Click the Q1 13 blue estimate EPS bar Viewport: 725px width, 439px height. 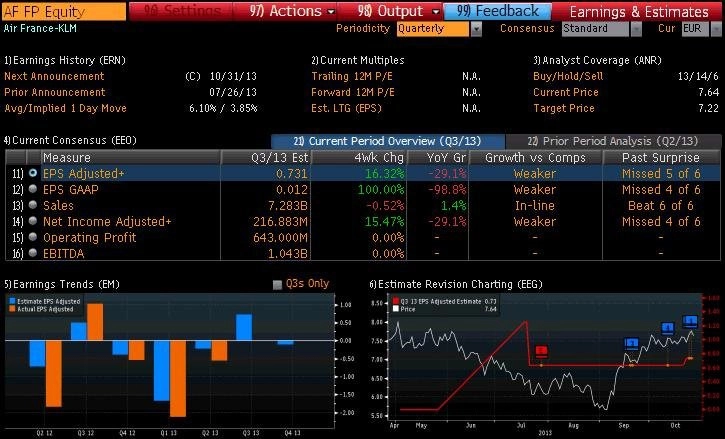162,371
